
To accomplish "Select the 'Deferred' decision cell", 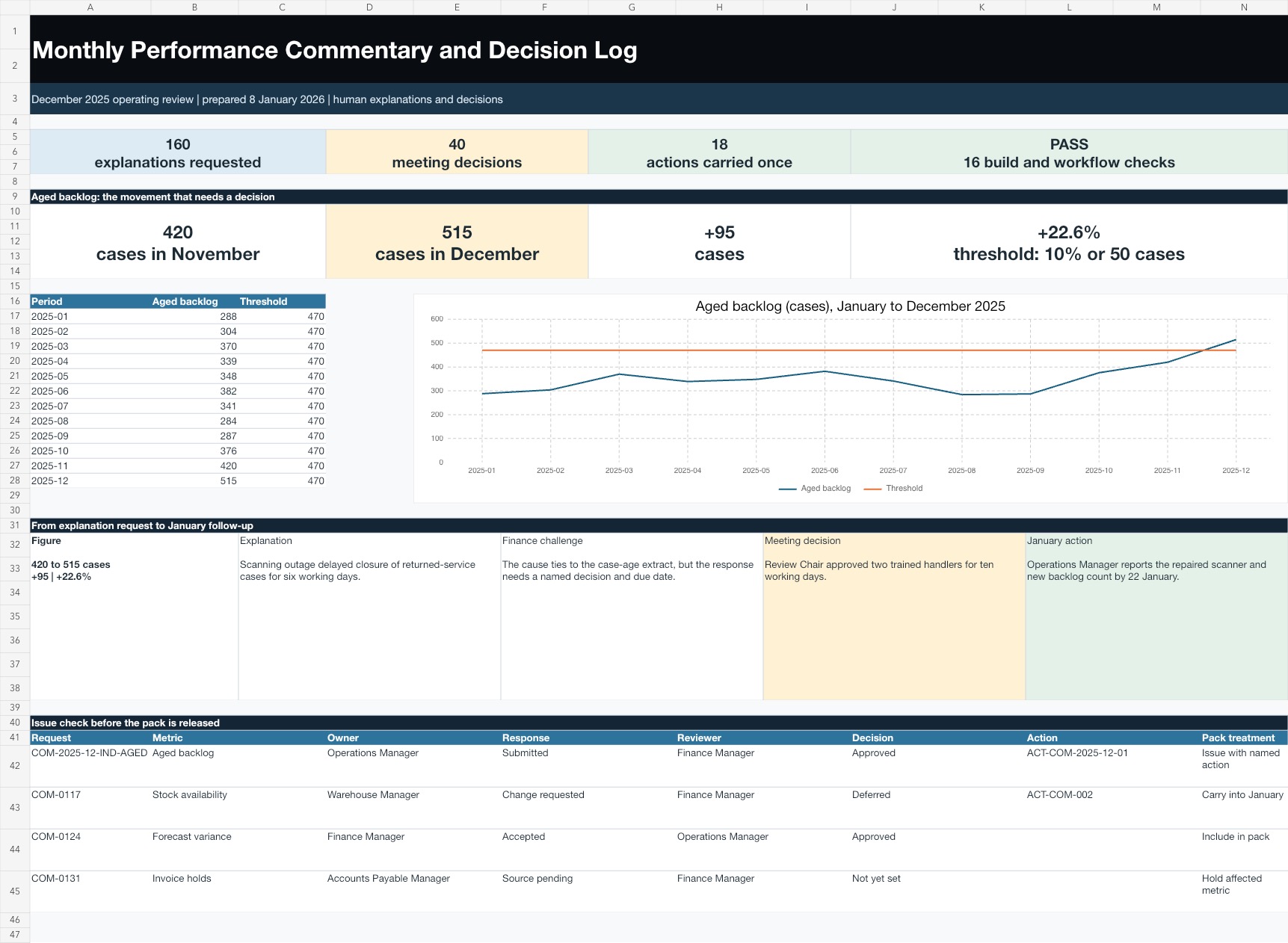I will pyautogui.click(x=938, y=808).
